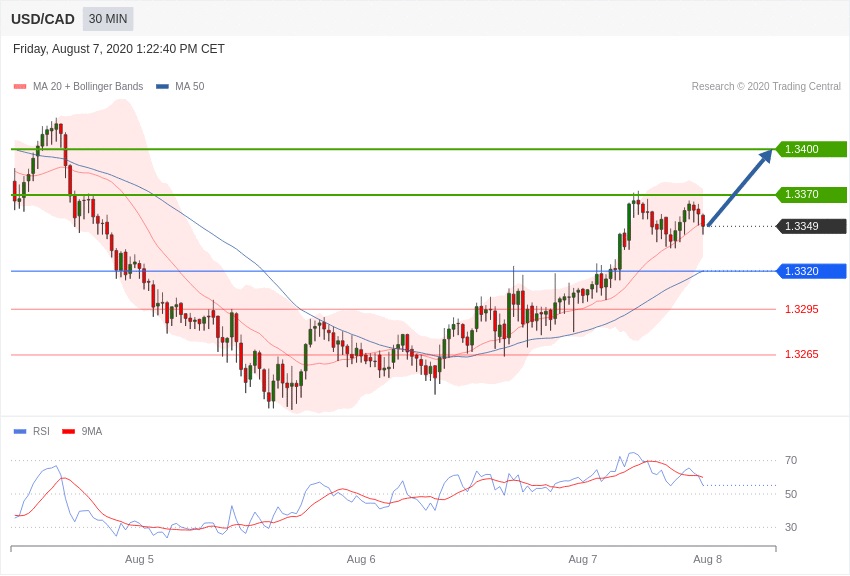This screenshot has height=576, width=850.
Task: Click the 1.3400 resistance price tag
Action: coord(812,149)
